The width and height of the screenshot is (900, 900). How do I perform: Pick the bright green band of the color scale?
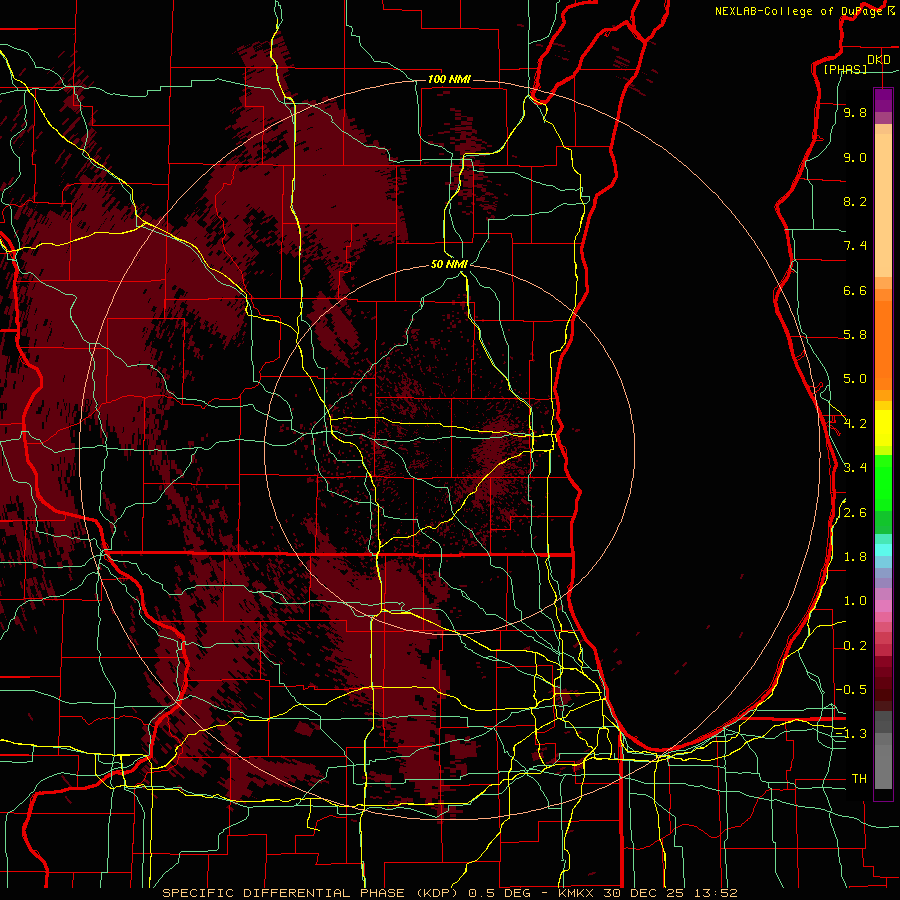tap(883, 483)
